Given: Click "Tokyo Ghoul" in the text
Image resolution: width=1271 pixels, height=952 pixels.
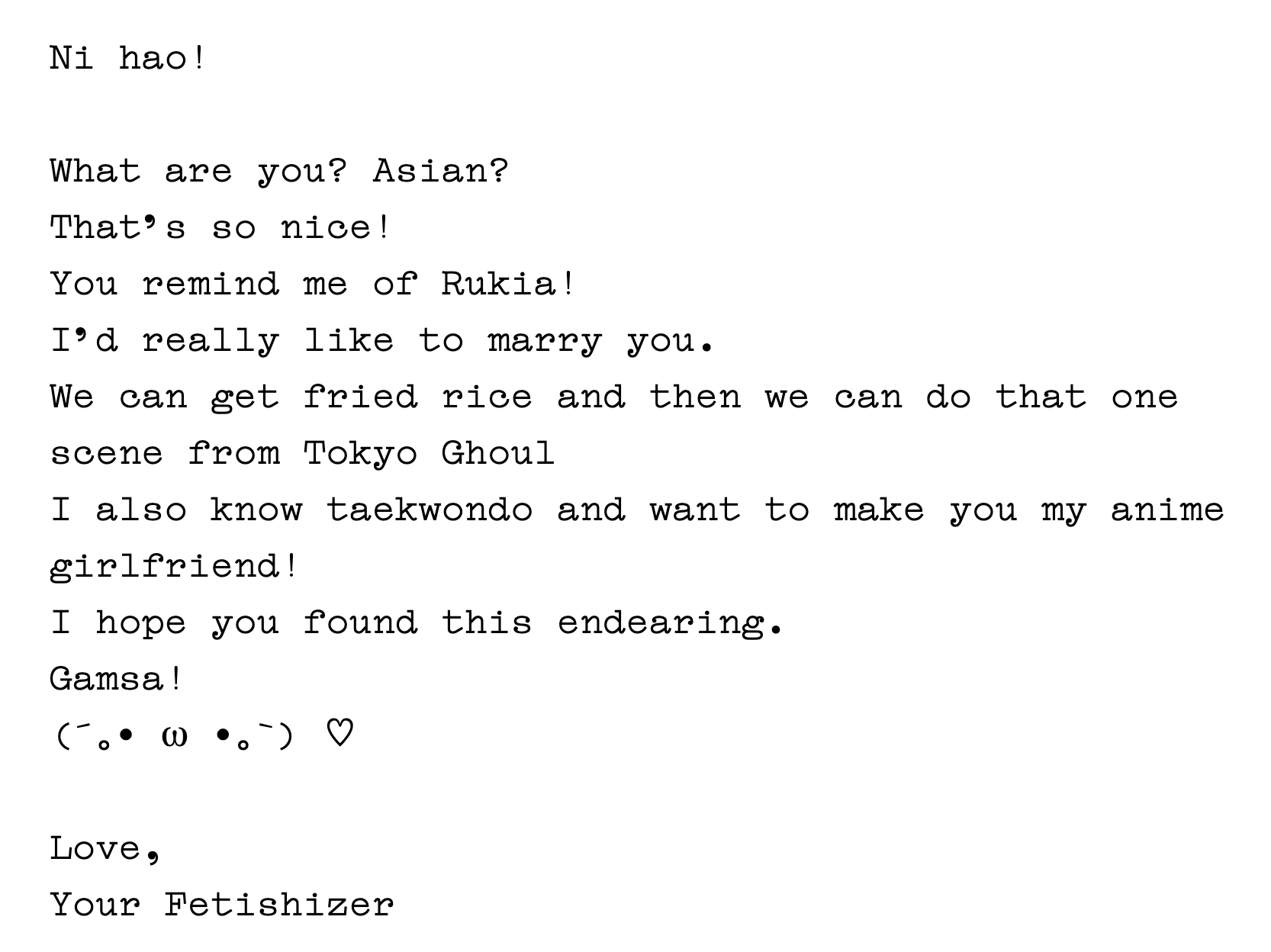Looking at the screenshot, I should click(x=429, y=454).
